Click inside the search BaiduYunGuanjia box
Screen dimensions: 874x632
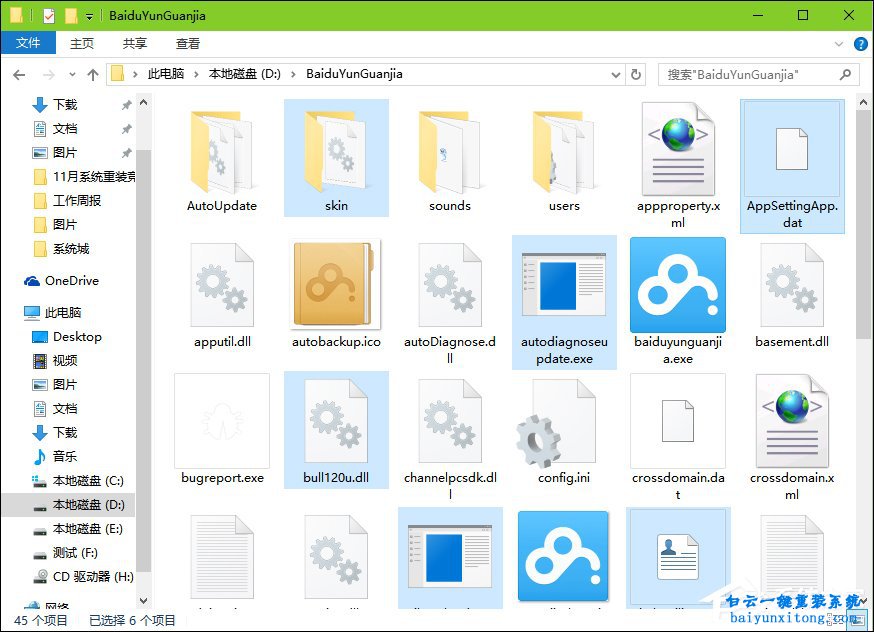coord(760,74)
